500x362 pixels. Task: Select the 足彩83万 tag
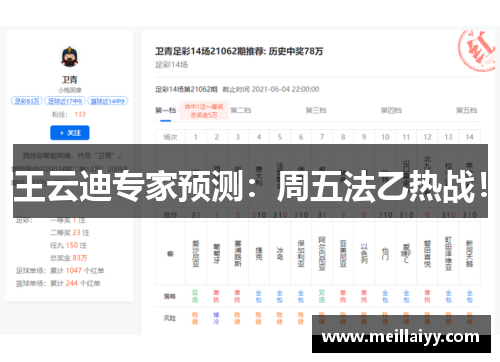coord(27,101)
